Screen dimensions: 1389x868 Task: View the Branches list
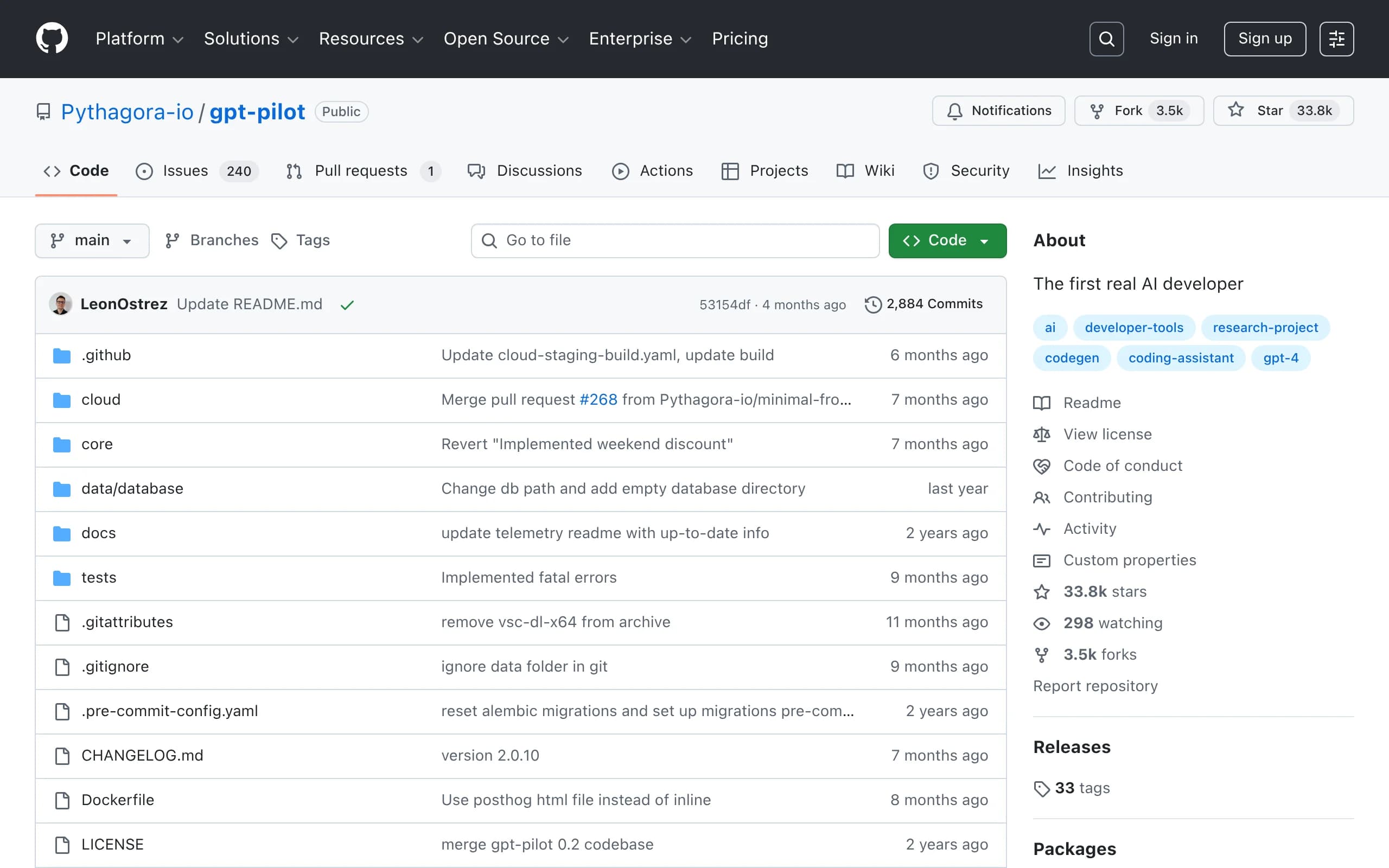212,240
